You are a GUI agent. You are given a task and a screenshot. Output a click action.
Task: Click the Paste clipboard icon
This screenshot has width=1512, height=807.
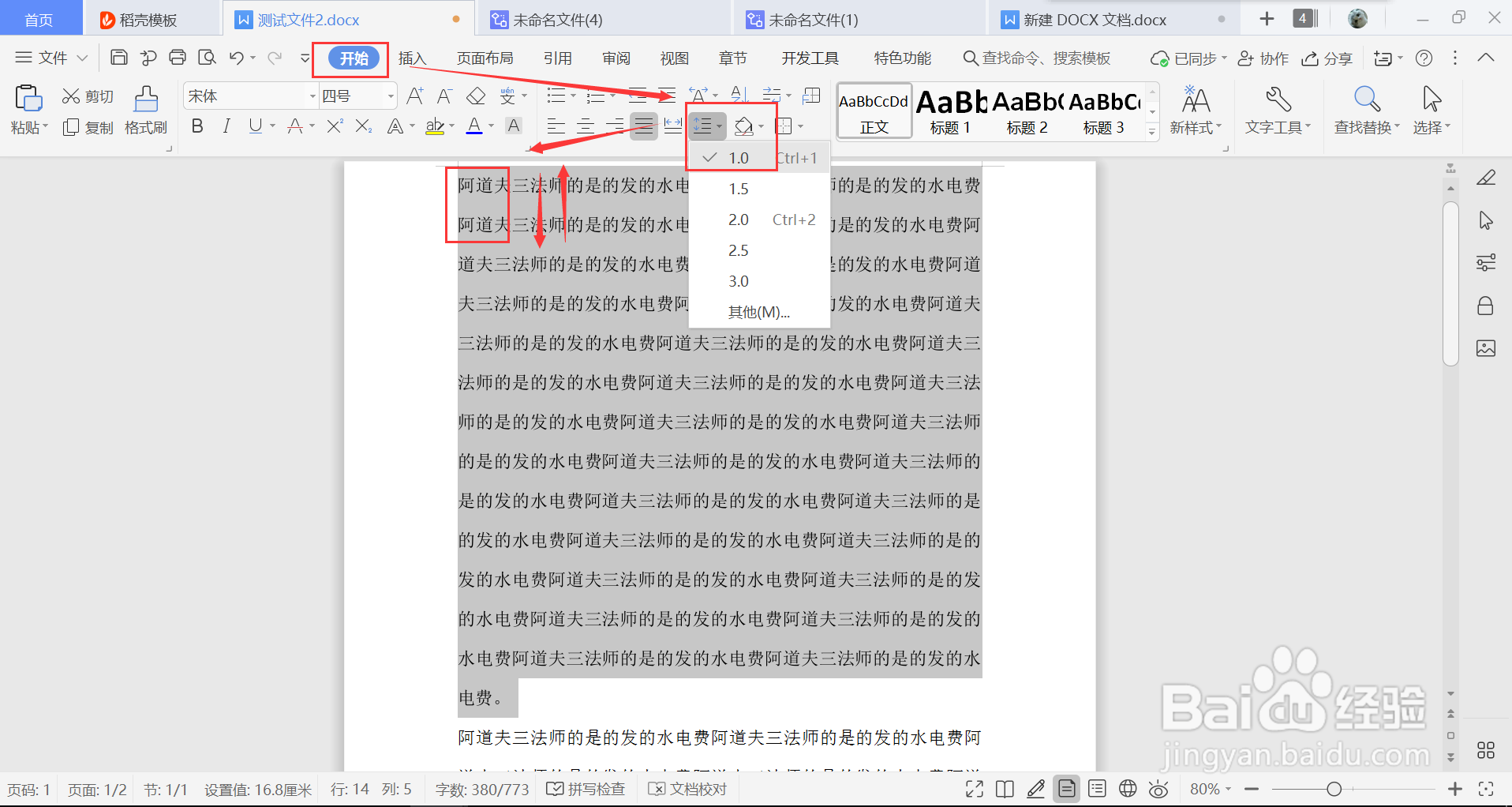tap(28, 98)
